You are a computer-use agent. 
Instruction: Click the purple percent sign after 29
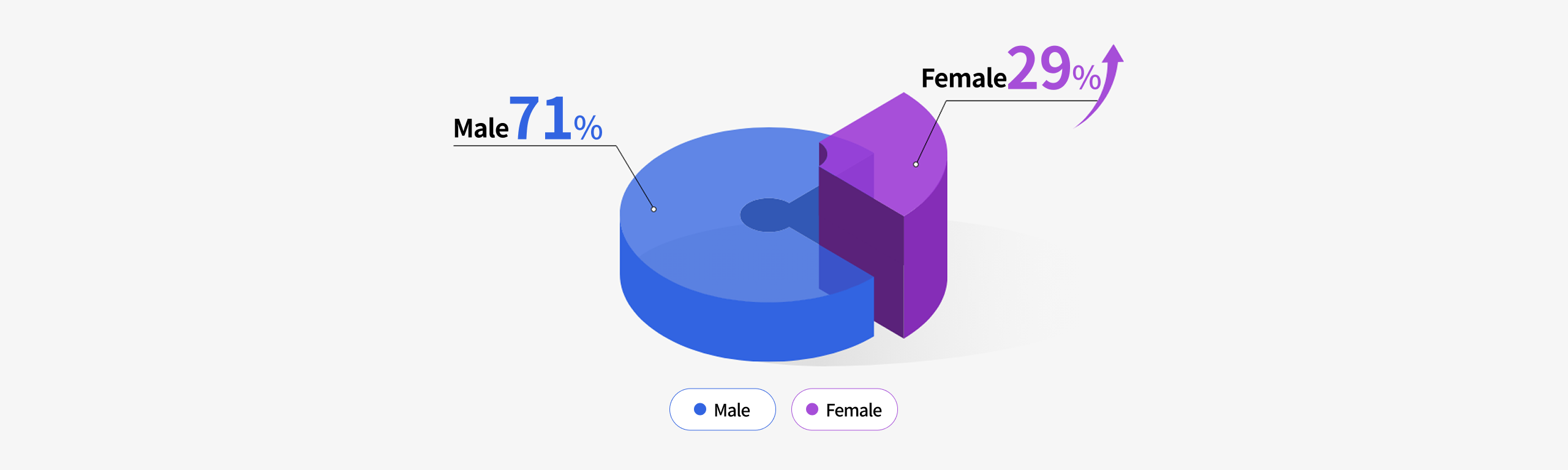[1087, 77]
